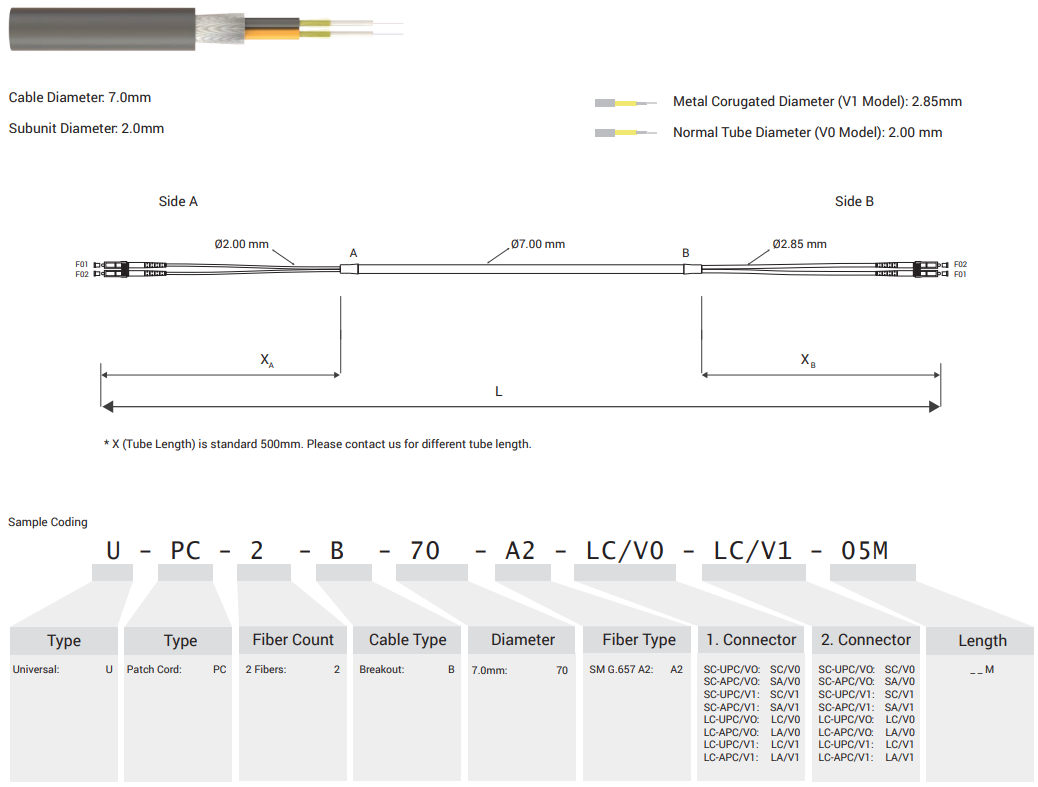1038x787 pixels.
Task: Click the 05M segment in sample code
Action: [x=864, y=550]
